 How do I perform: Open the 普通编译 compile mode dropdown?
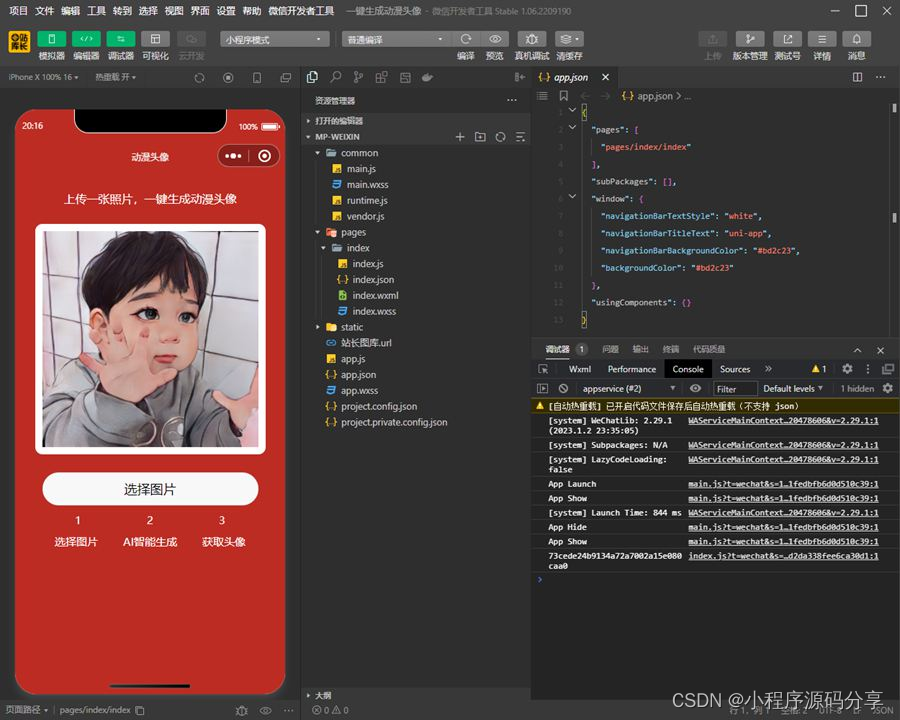(395, 38)
